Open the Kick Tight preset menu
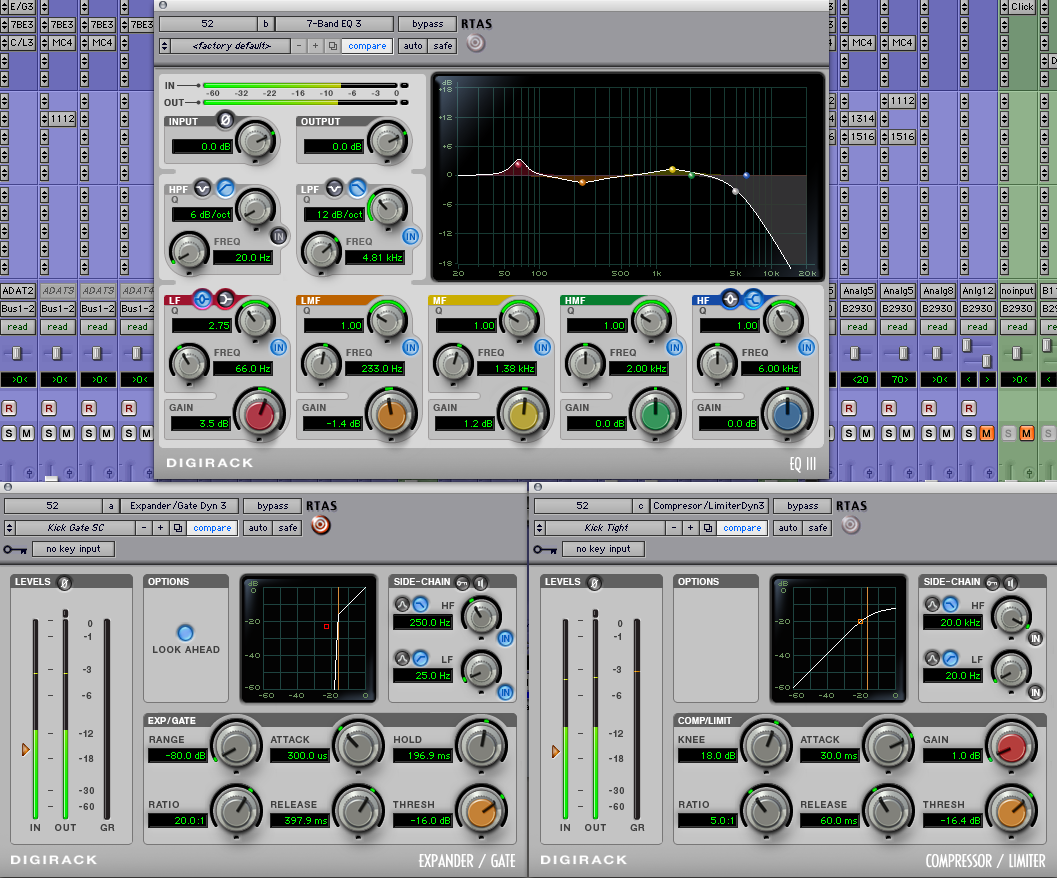This screenshot has height=878, width=1057. [605, 528]
